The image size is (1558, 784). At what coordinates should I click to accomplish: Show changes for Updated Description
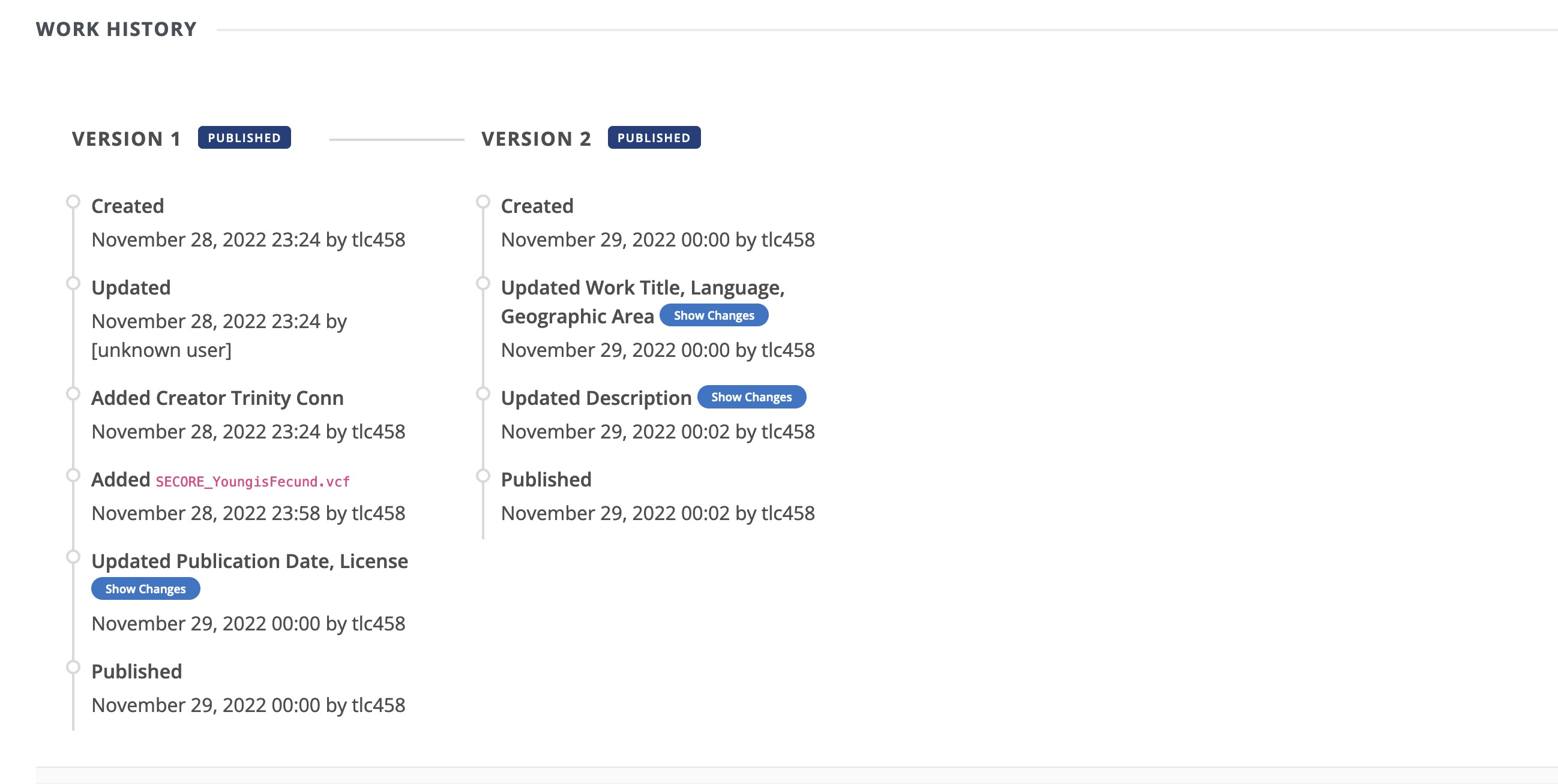coord(752,397)
